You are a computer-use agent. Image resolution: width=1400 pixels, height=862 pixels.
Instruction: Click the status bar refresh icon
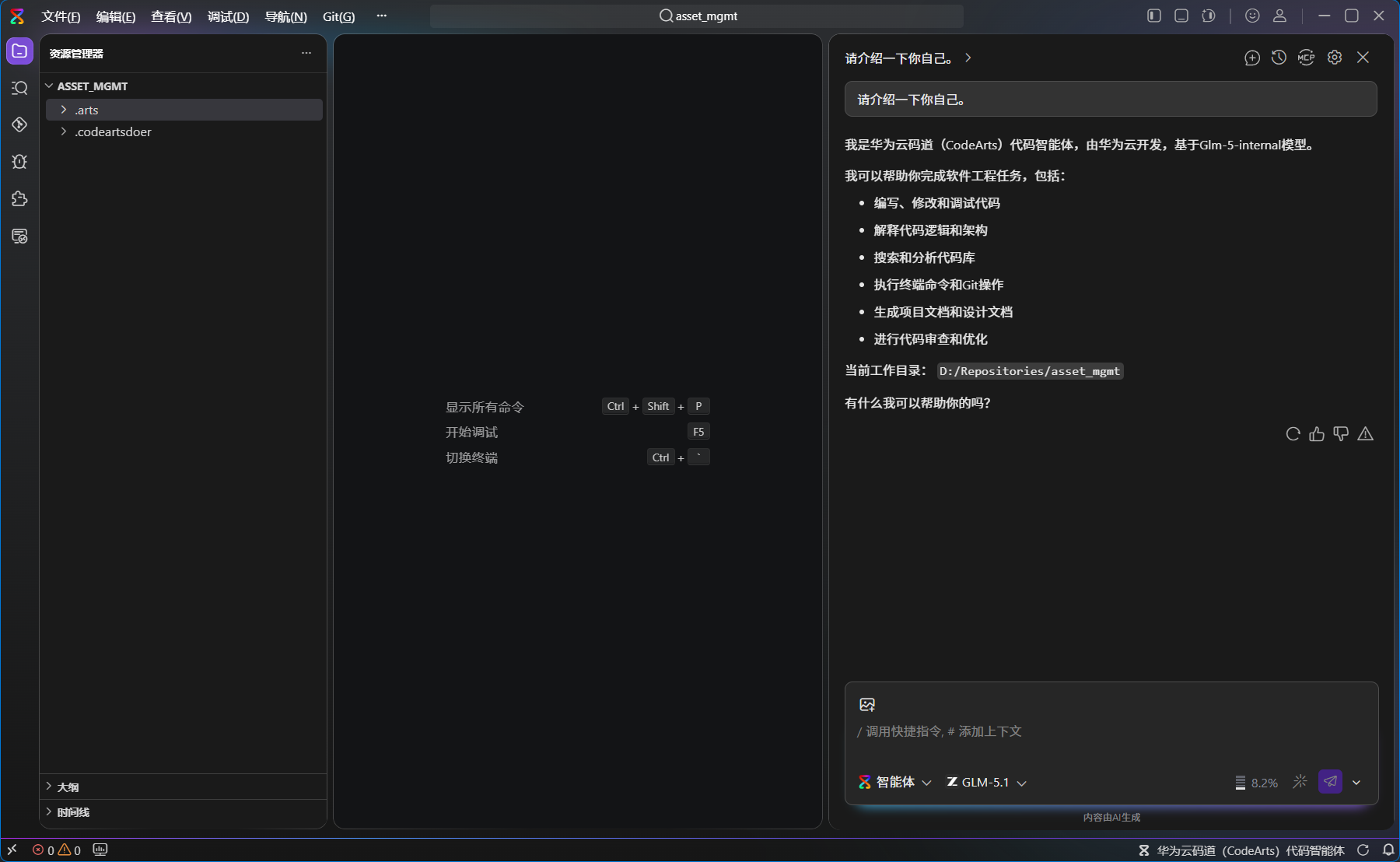pyautogui.click(x=1363, y=850)
